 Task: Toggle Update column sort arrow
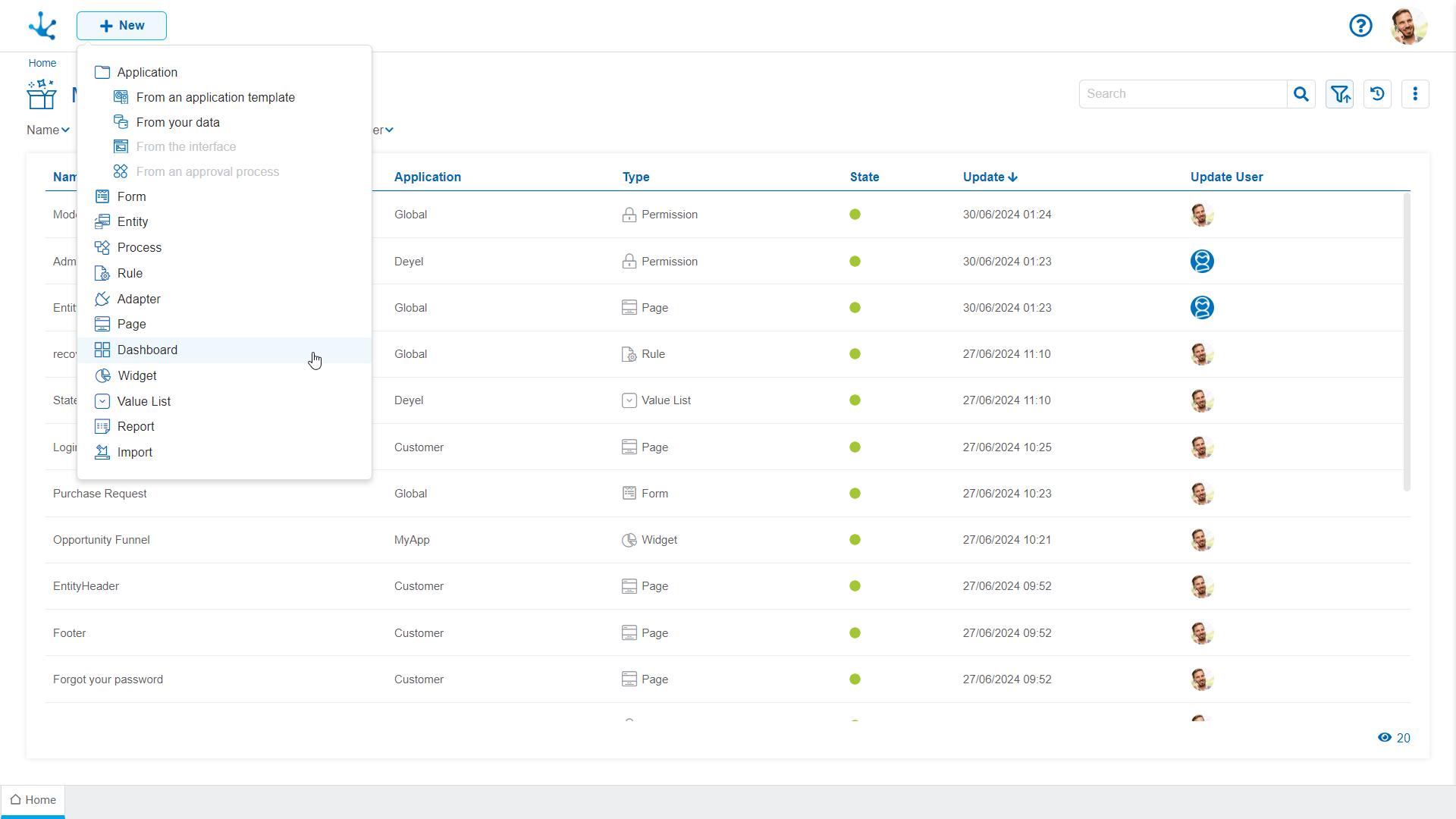point(1013,177)
